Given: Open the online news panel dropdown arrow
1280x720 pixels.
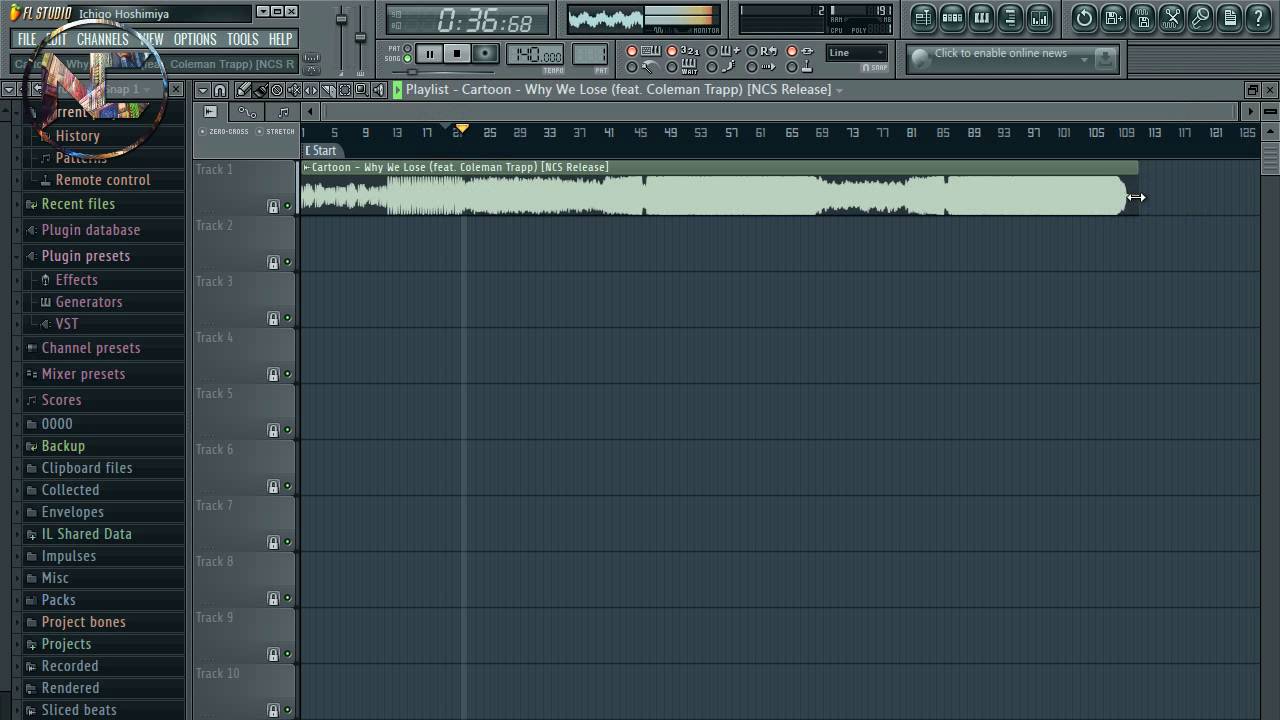Looking at the screenshot, I should coord(1084,59).
